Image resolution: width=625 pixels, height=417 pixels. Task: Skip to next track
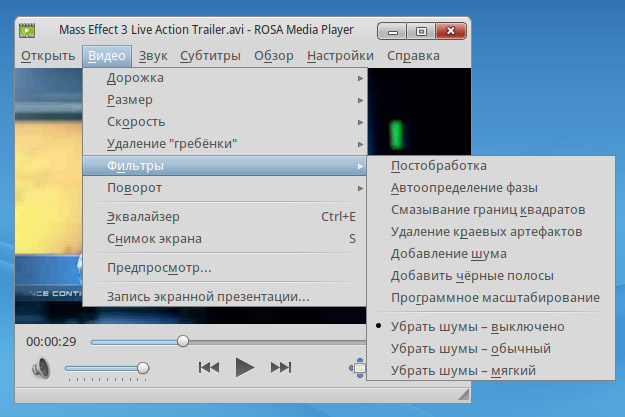point(281,367)
